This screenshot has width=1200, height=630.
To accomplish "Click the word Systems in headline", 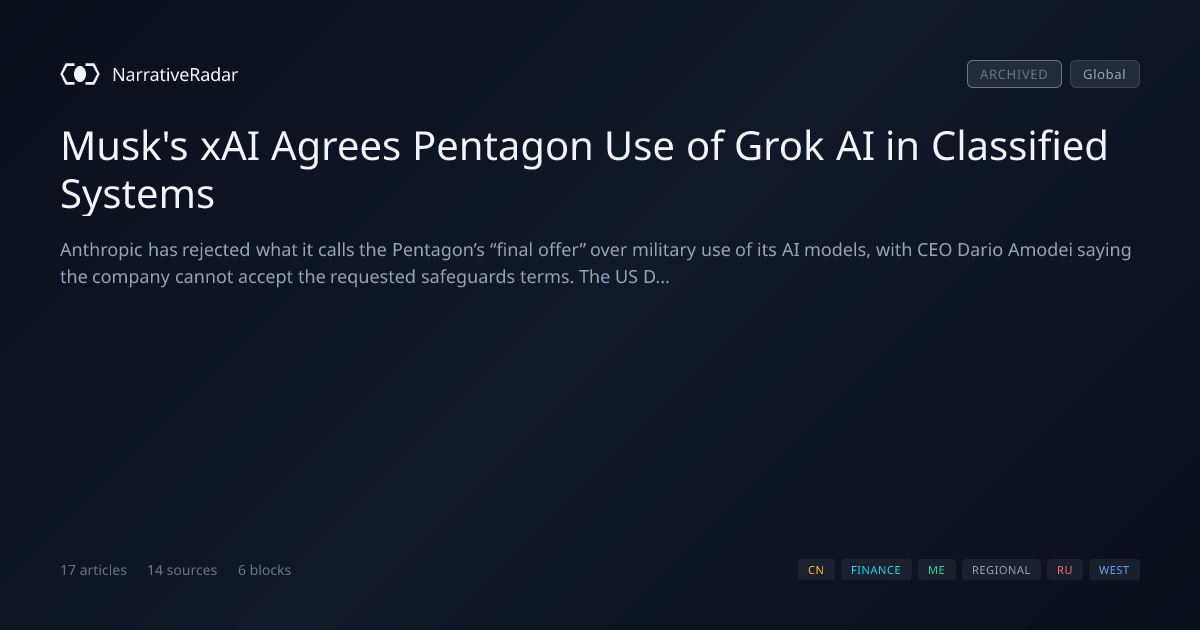I will point(138,194).
